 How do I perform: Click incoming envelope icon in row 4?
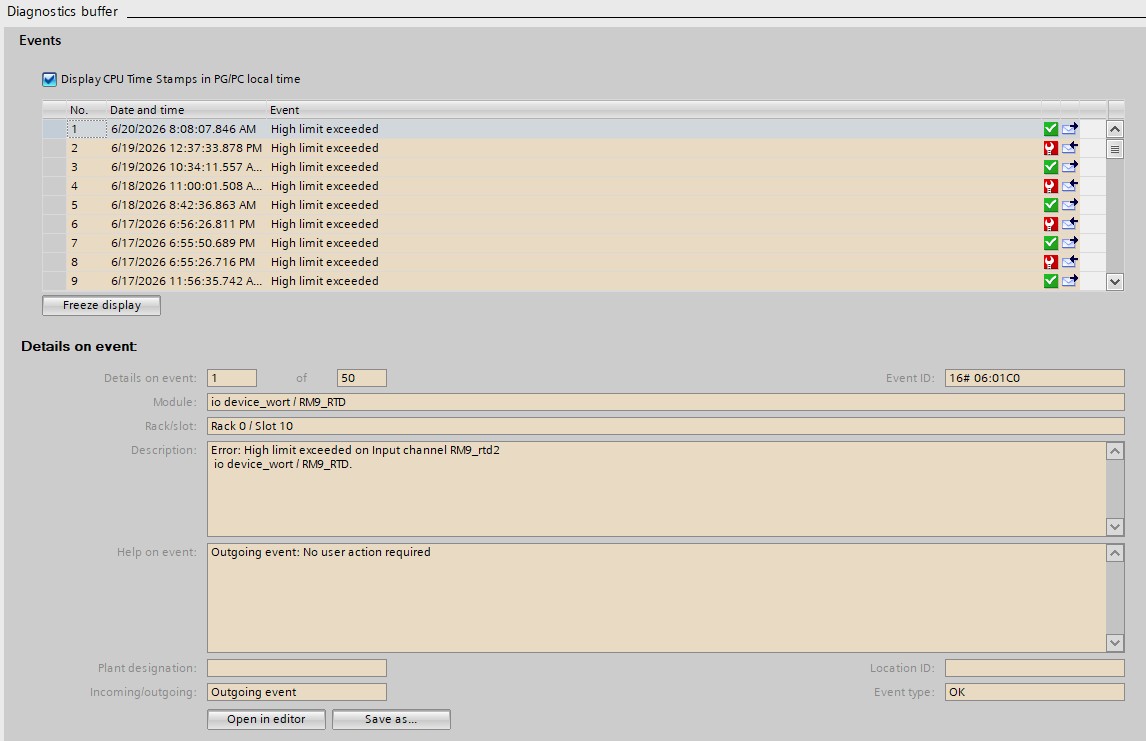coord(1070,186)
